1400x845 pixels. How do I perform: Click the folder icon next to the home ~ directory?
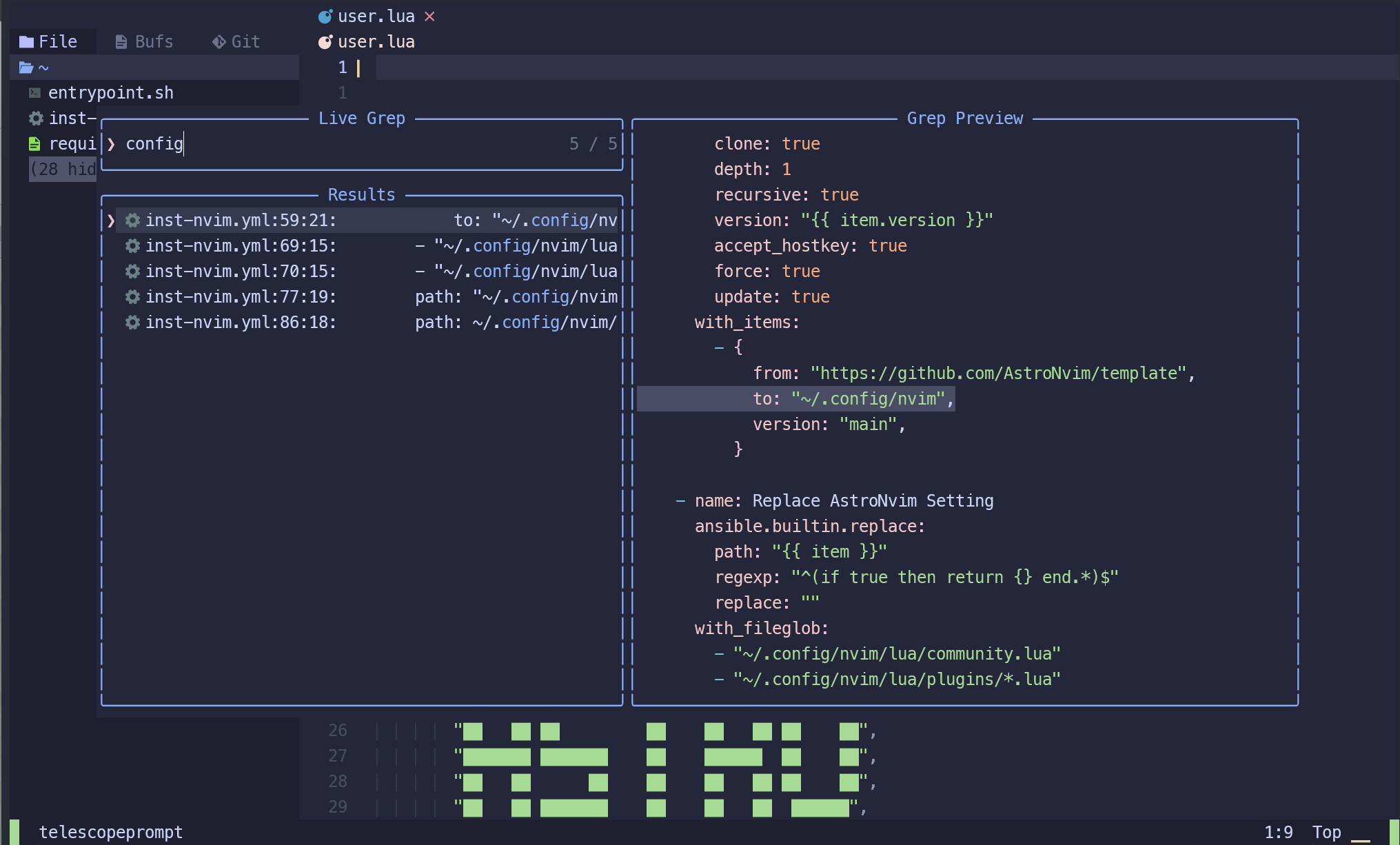(x=26, y=67)
